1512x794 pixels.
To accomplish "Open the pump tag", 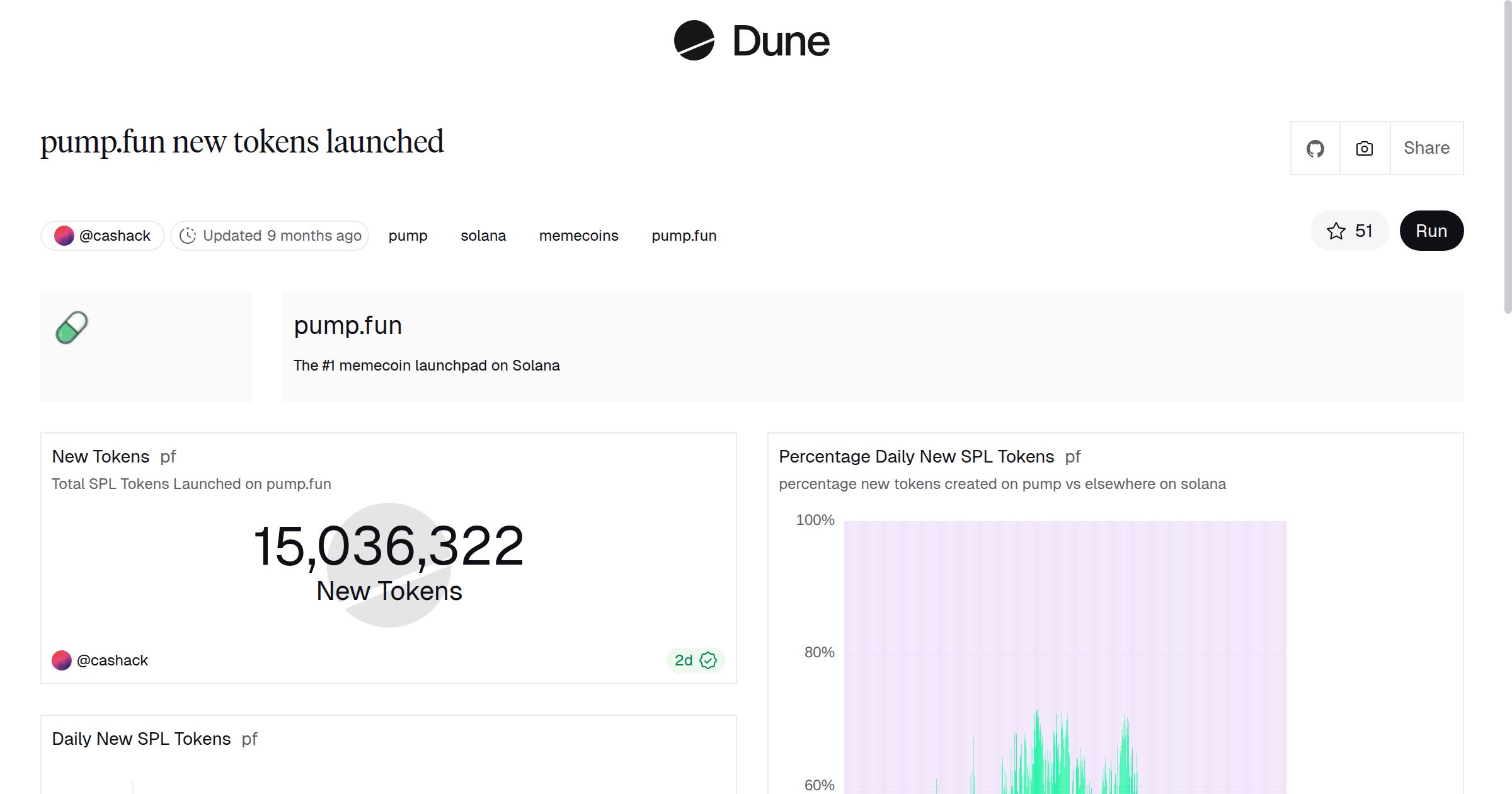I will [x=408, y=235].
